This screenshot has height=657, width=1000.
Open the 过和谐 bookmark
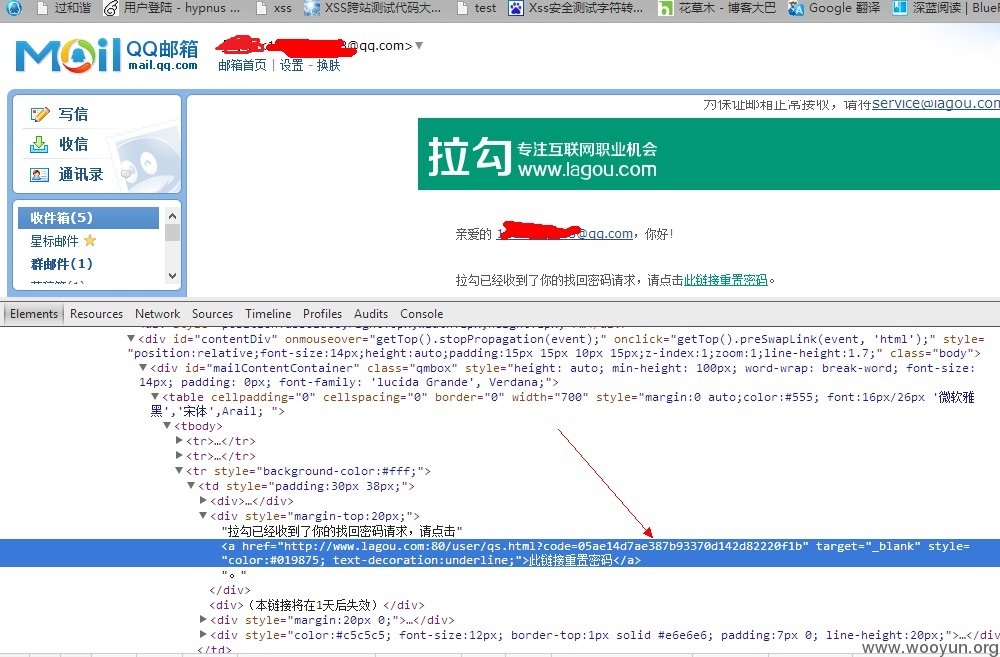64,8
